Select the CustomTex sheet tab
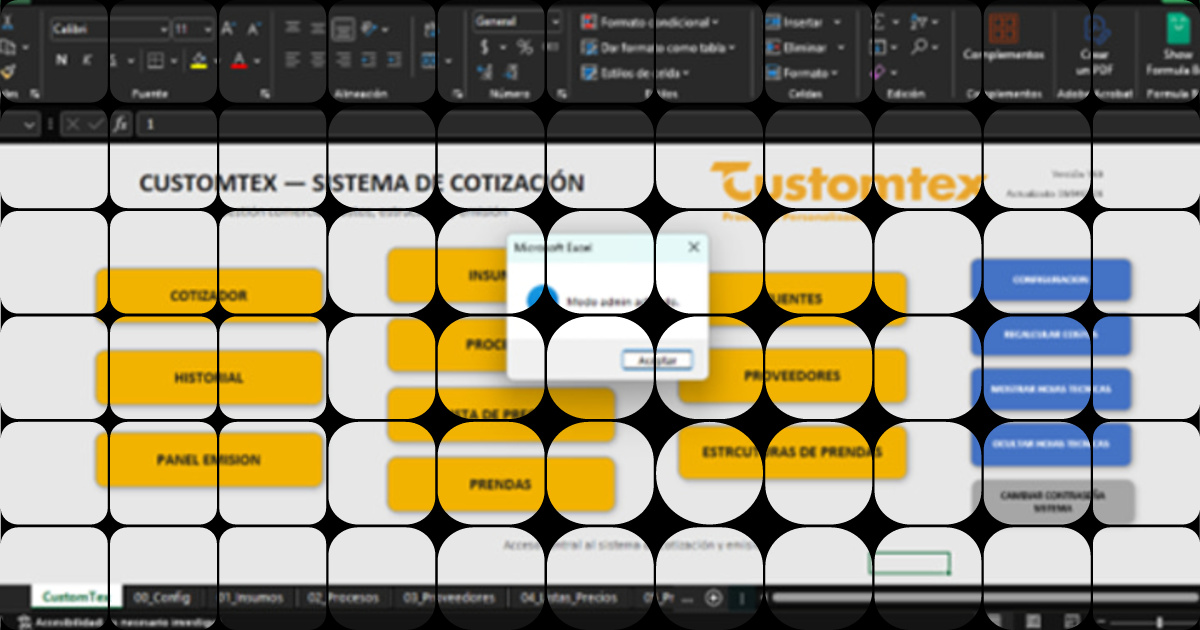This screenshot has height=630, width=1200. [x=76, y=598]
